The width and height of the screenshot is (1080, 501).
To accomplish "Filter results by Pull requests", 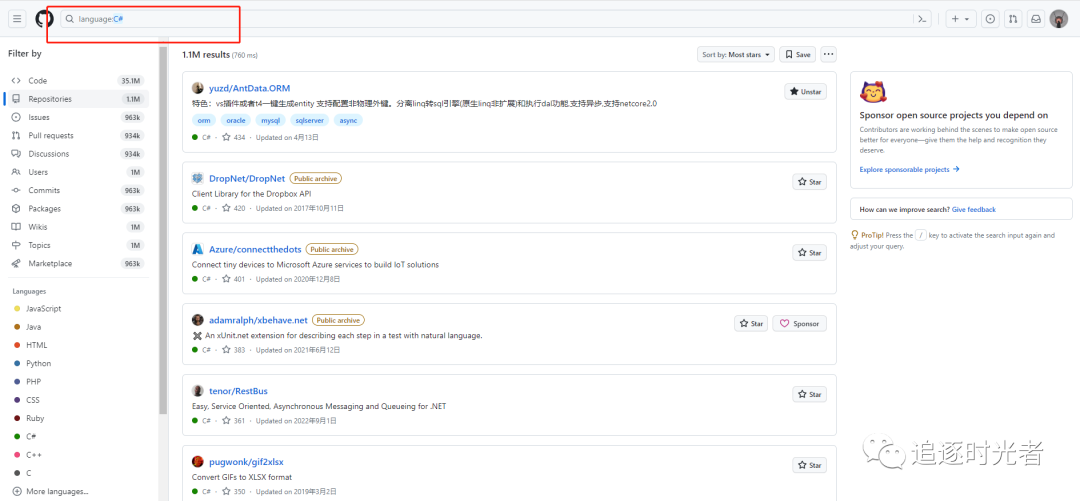I will pos(77,135).
